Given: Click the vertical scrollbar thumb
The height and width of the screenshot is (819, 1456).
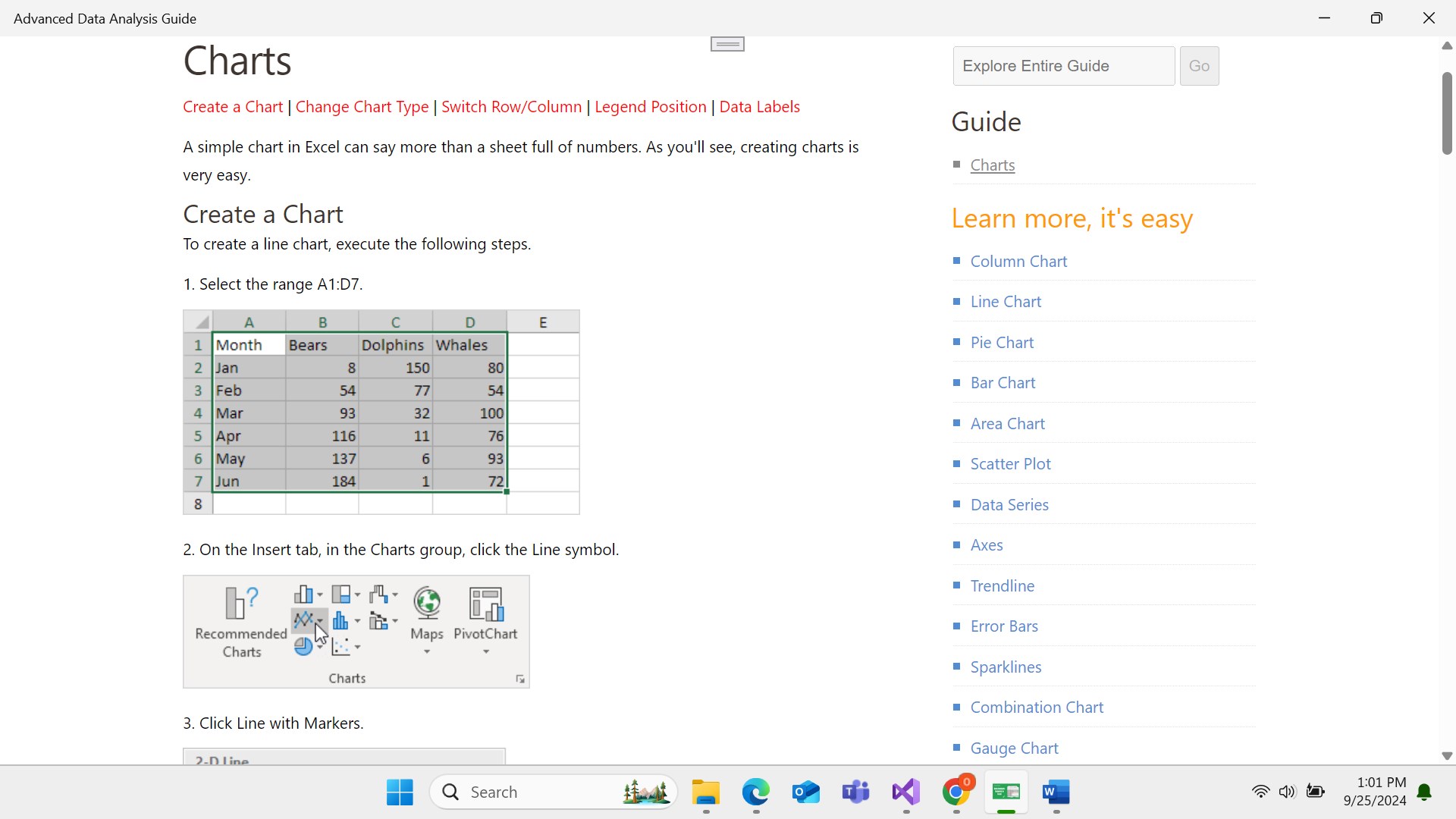Looking at the screenshot, I should pyautogui.click(x=1447, y=114).
